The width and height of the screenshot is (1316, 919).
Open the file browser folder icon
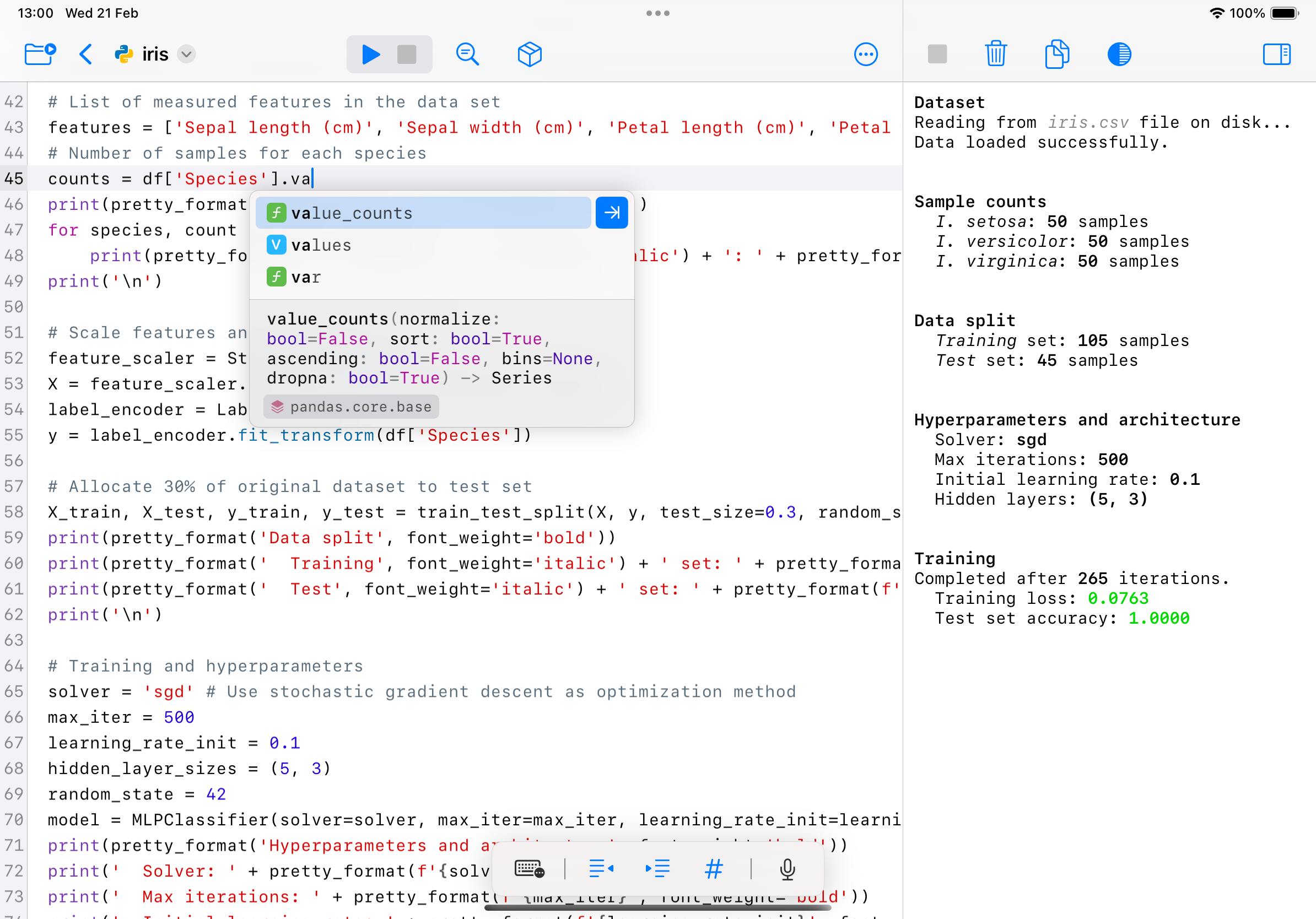click(x=40, y=55)
